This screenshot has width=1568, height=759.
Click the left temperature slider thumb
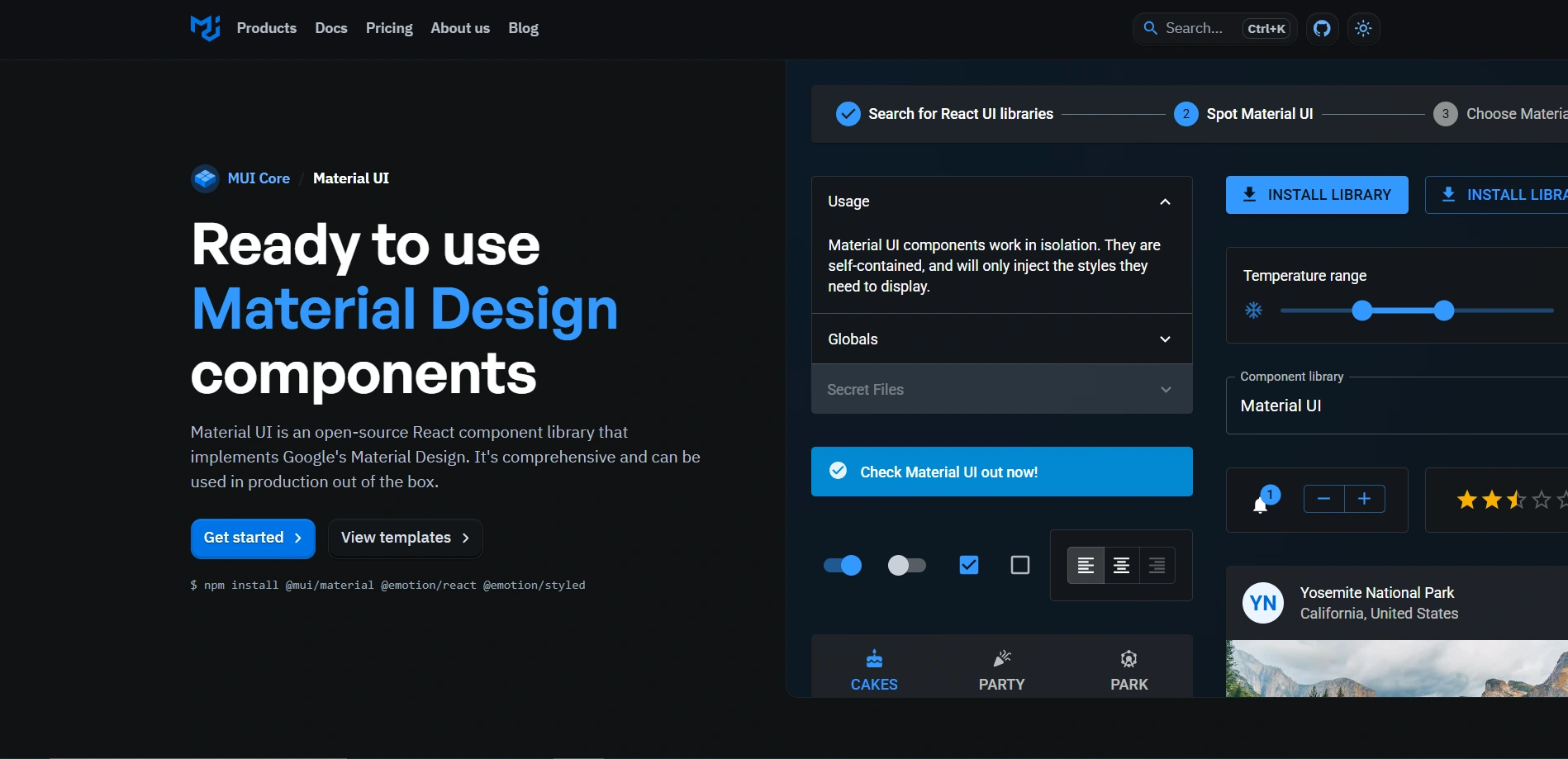(1361, 311)
